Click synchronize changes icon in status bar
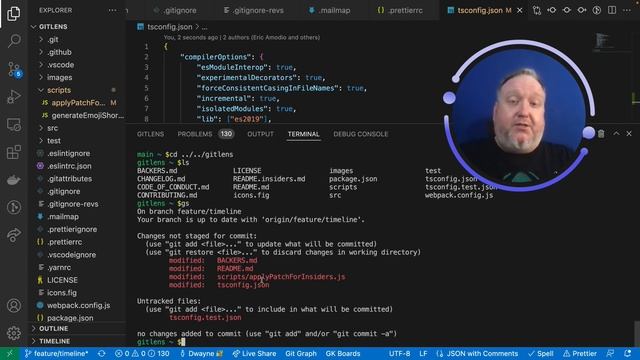The height and width of the screenshot is (360, 640). point(101,353)
